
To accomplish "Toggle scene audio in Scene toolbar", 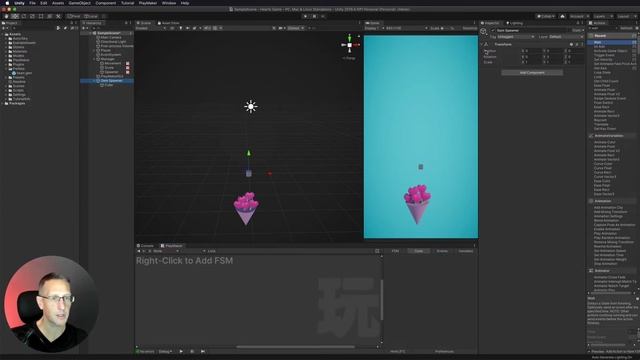I will coord(187,28).
